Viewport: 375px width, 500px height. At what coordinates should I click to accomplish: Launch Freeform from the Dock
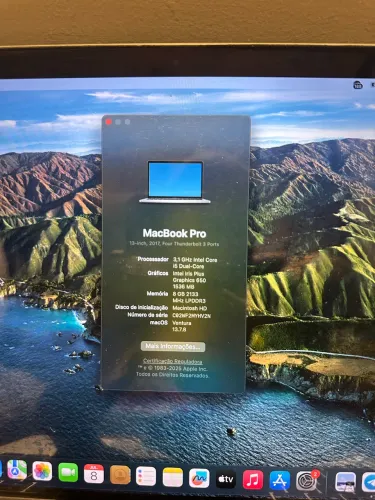pyautogui.click(x=199, y=478)
